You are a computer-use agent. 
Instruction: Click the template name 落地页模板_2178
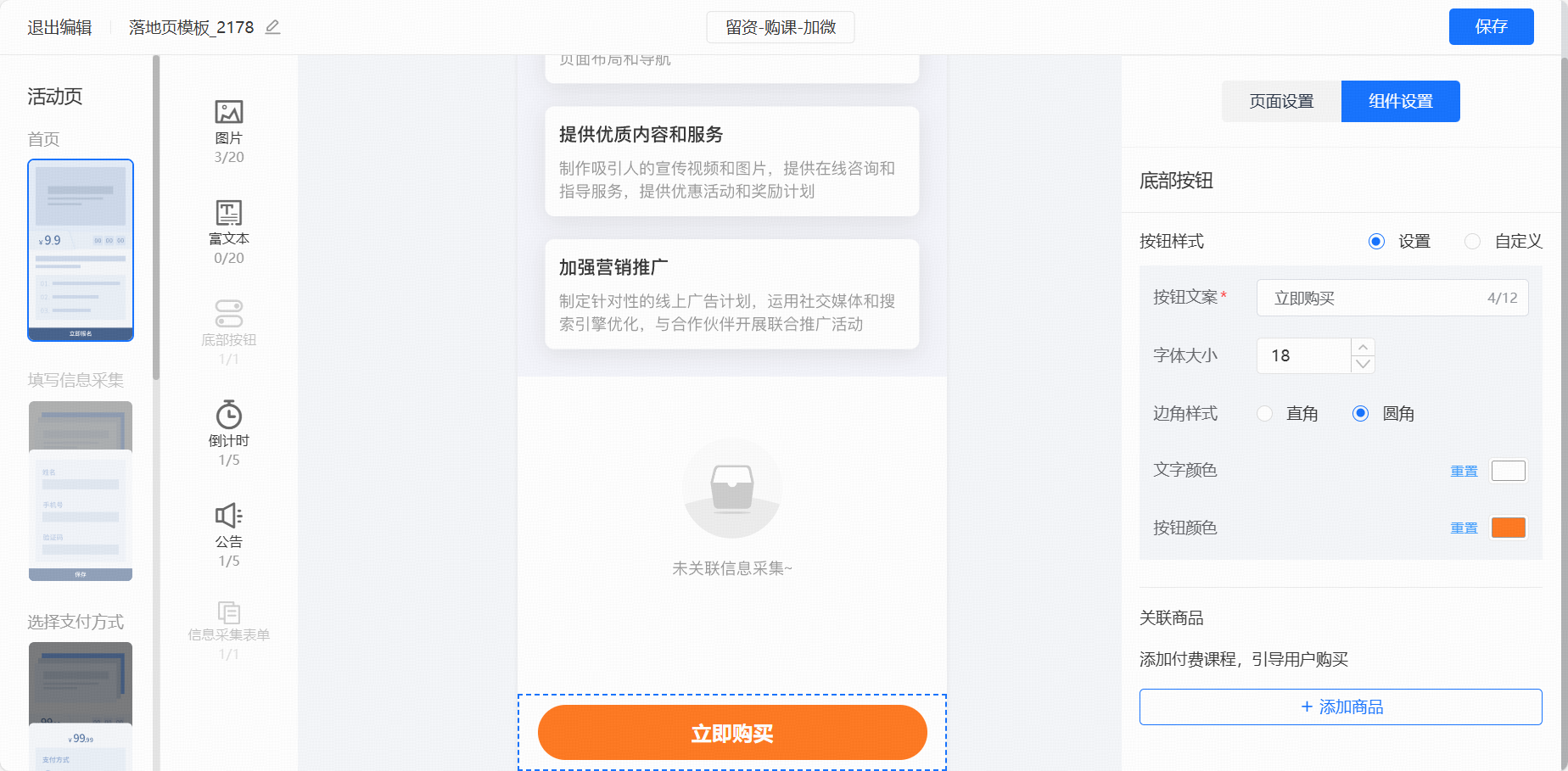(x=192, y=27)
